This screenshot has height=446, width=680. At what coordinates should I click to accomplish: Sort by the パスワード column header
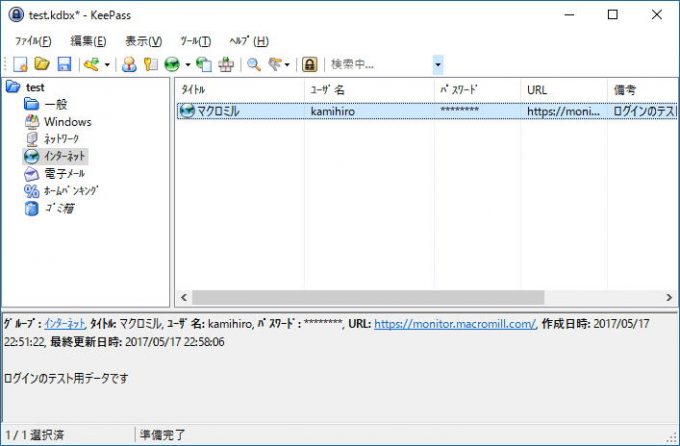point(477,90)
